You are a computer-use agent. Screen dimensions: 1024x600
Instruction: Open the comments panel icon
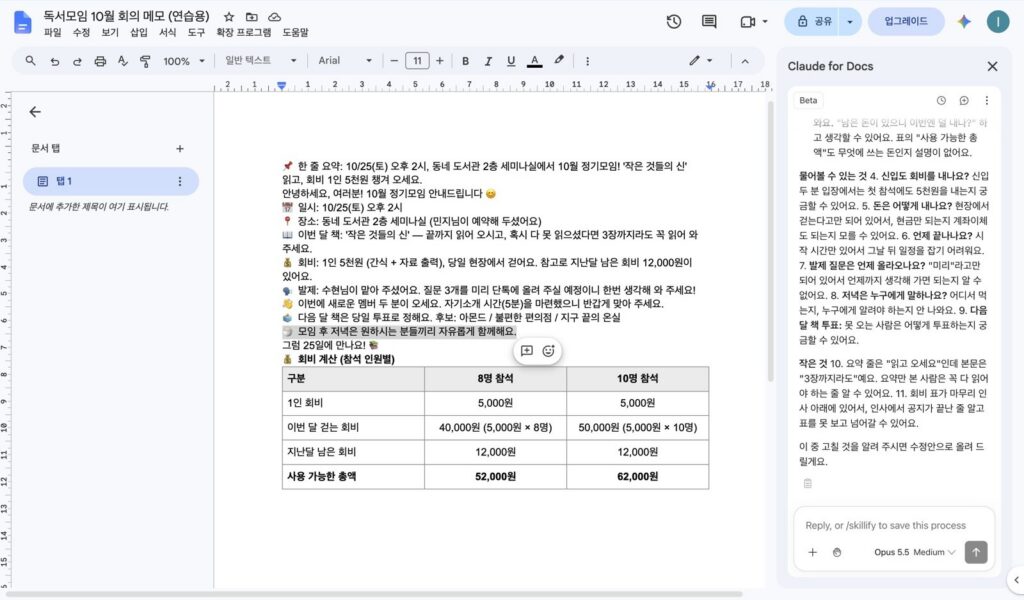(x=709, y=22)
